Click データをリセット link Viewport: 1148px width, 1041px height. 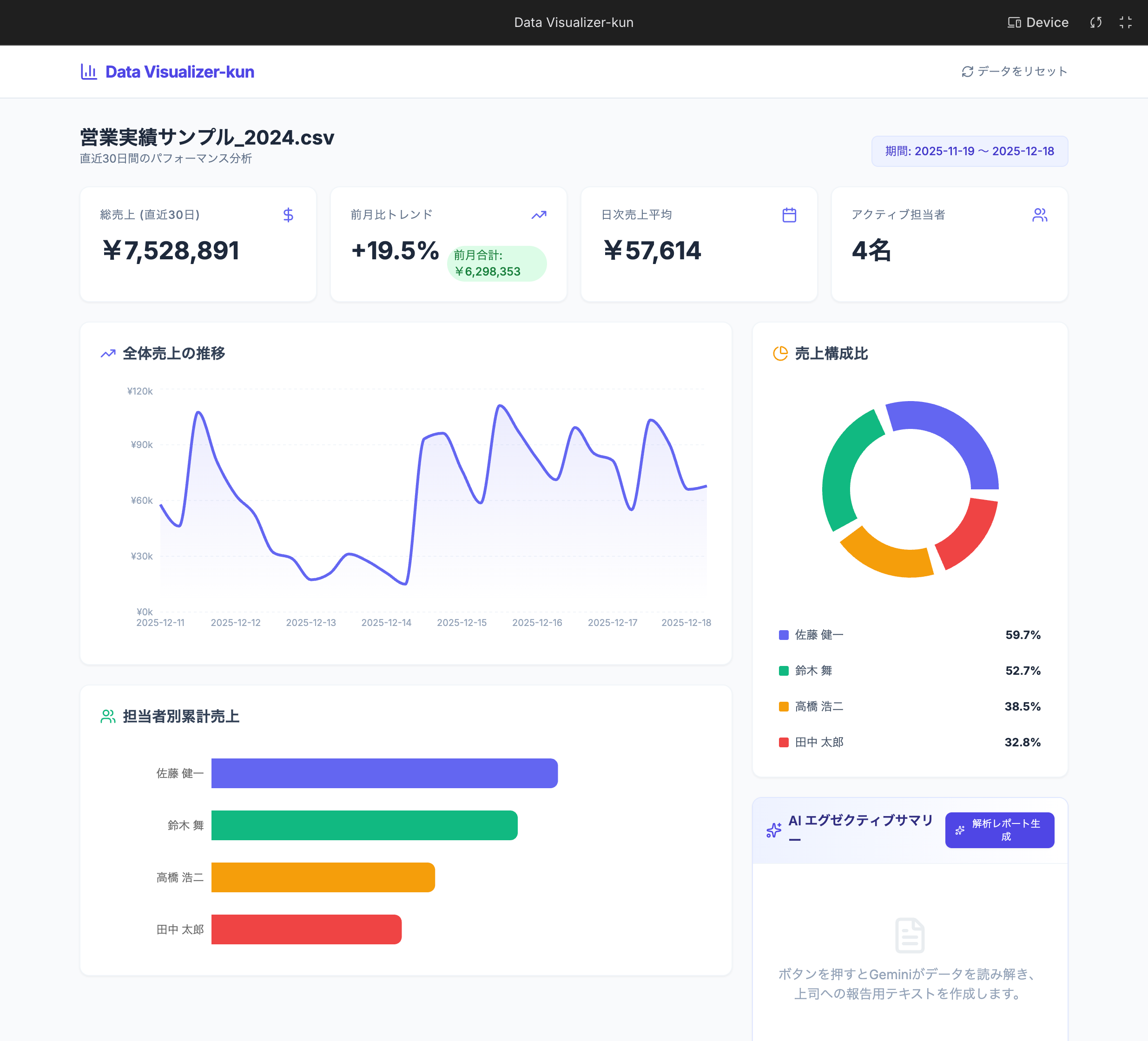coord(1014,72)
